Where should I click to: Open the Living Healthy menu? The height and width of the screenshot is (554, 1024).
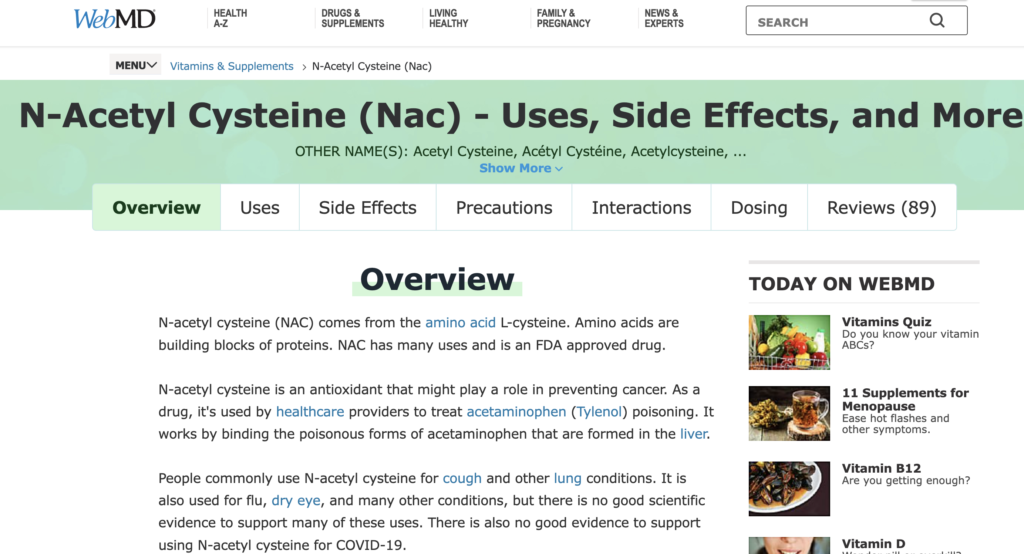click(448, 18)
